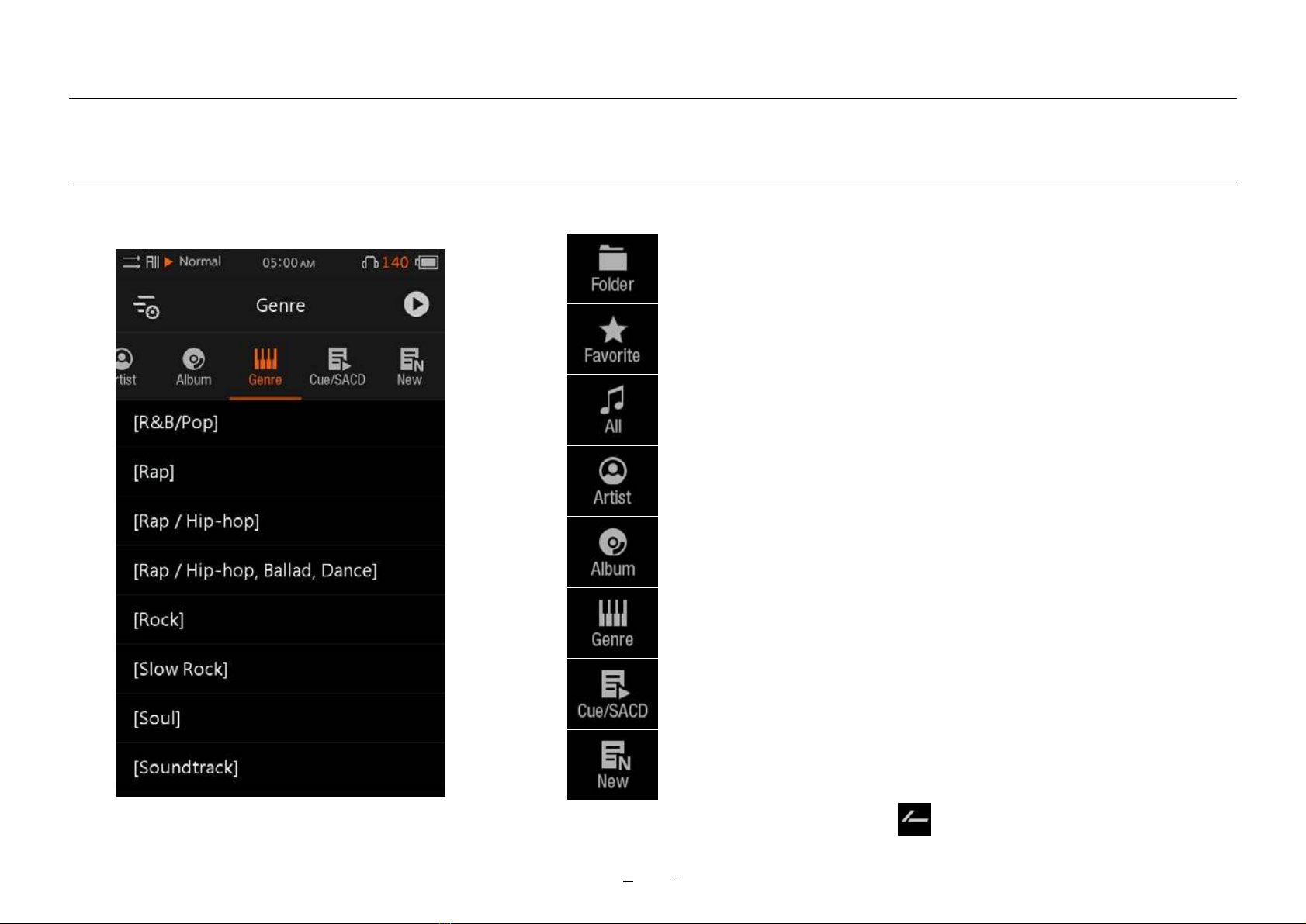Image resolution: width=1306 pixels, height=924 pixels.
Task: Click the Favorite star icon in the column
Action: tap(612, 339)
